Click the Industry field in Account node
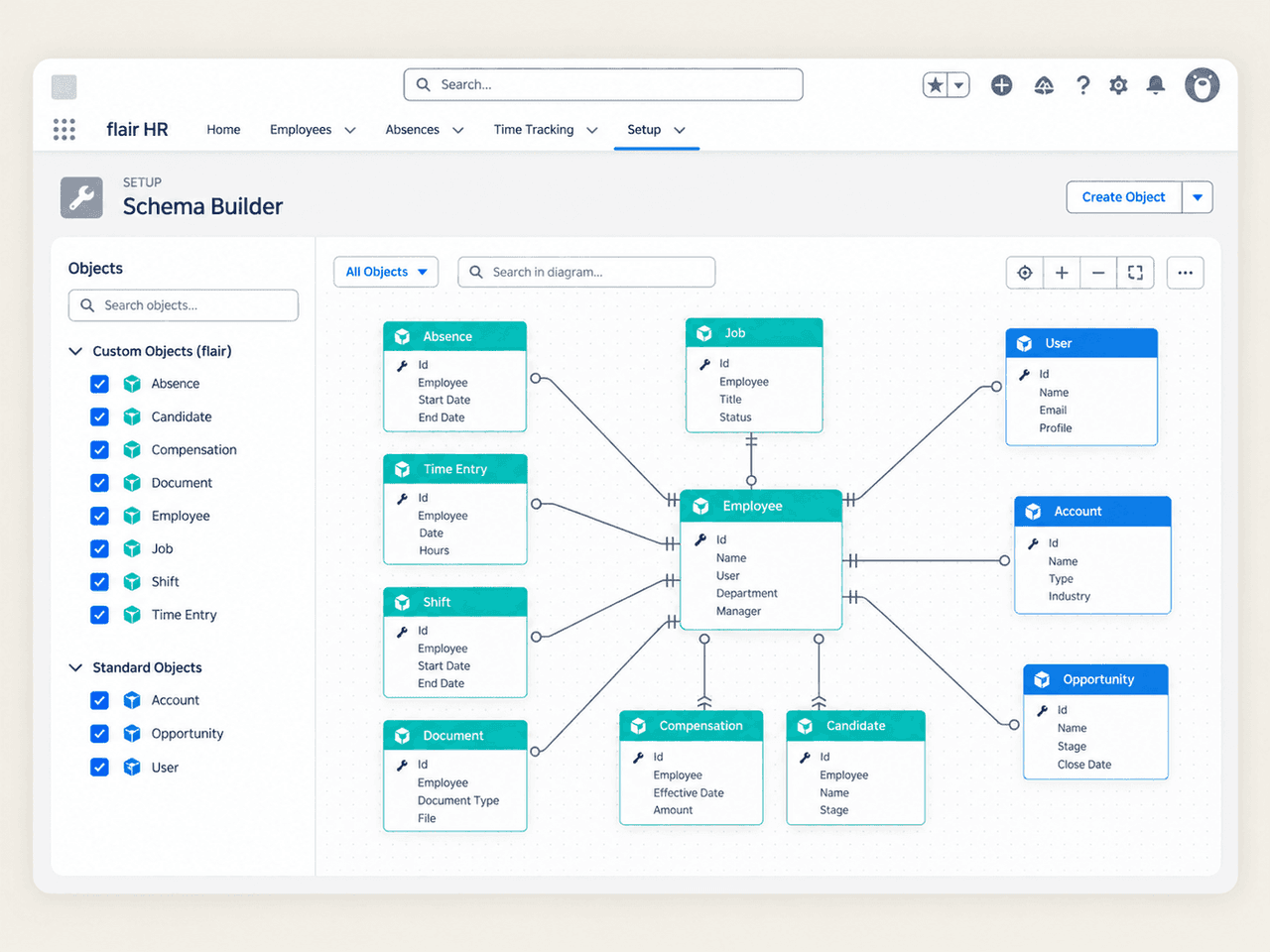Viewport: 1270px width, 952px height. pos(1070,597)
